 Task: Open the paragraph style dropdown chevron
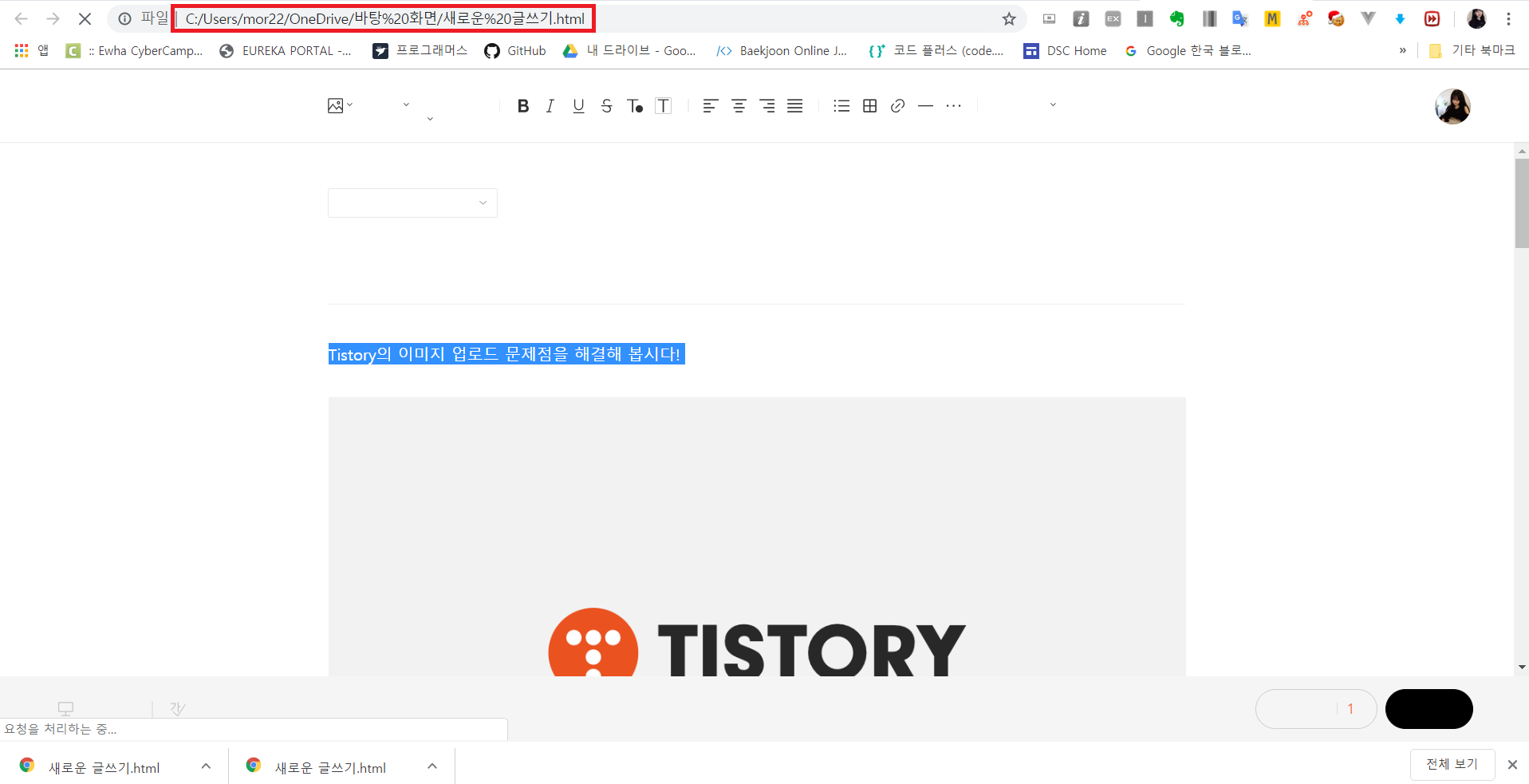tap(406, 104)
